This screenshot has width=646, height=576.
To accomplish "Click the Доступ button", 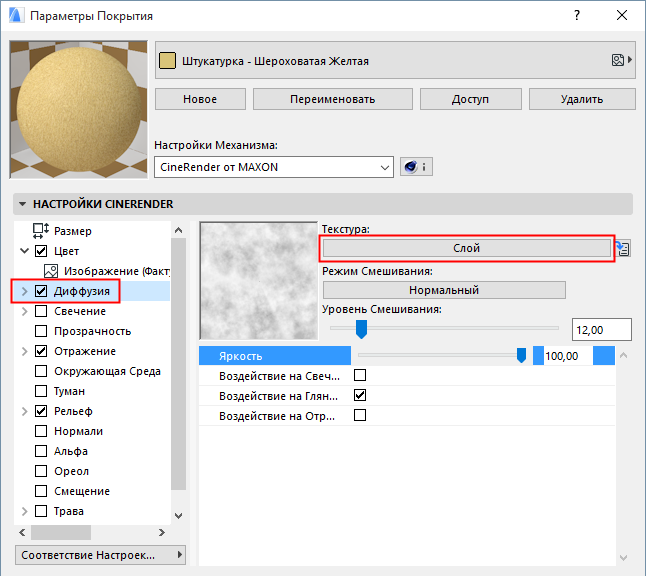I will tap(470, 99).
